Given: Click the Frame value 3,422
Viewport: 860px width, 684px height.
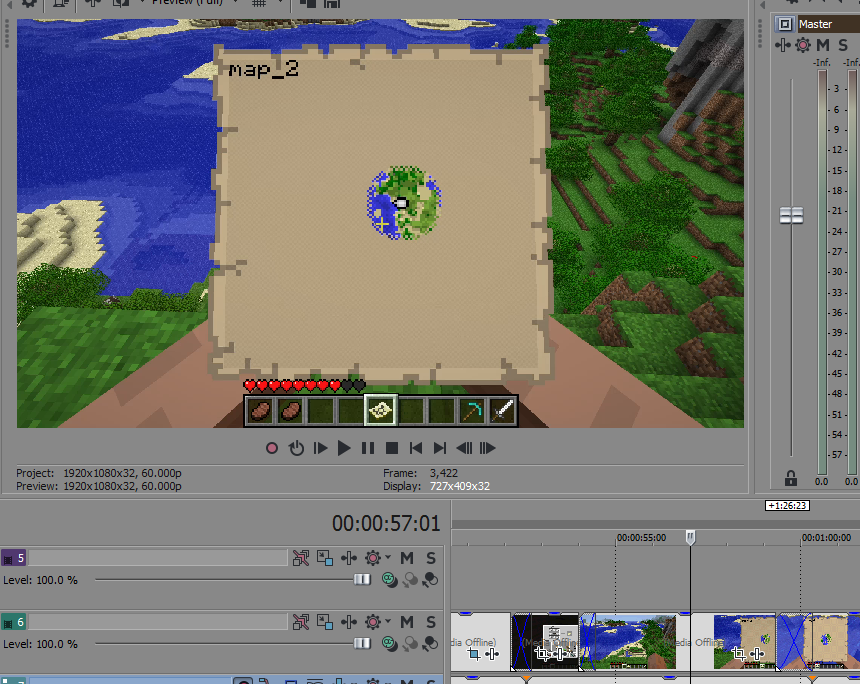Looking at the screenshot, I should 444,473.
